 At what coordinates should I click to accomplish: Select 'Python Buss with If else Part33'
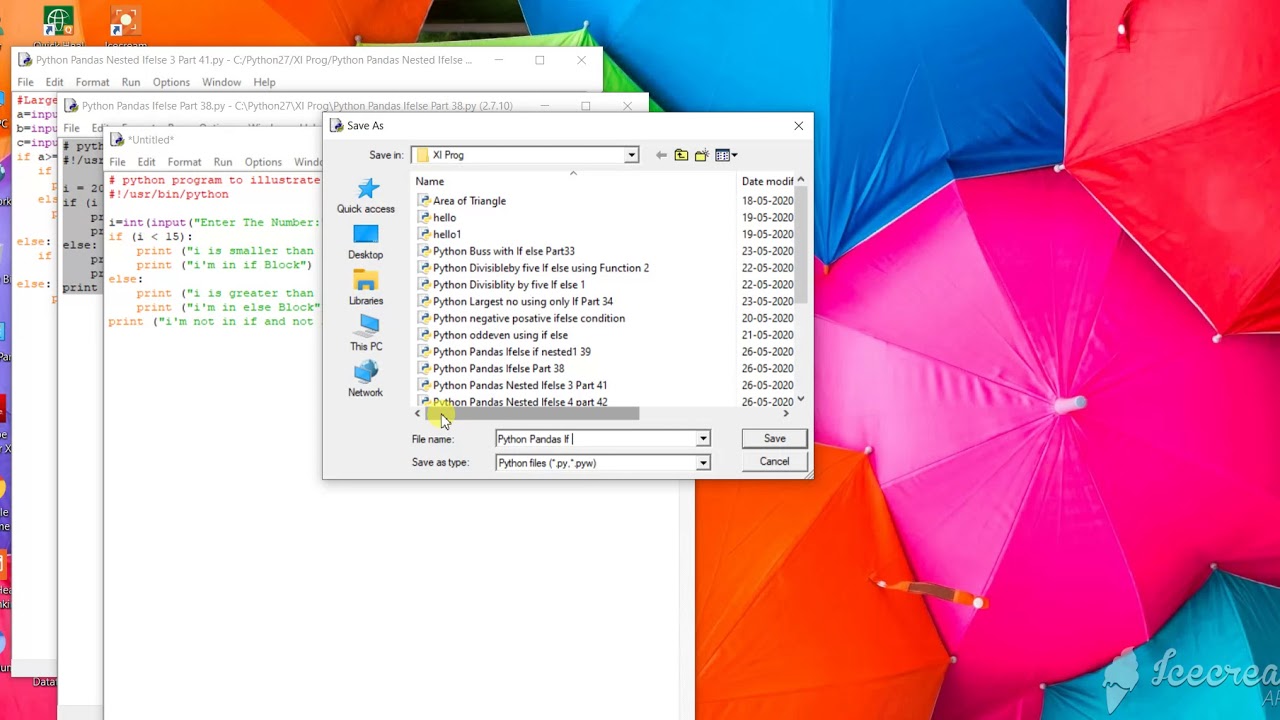pos(504,251)
